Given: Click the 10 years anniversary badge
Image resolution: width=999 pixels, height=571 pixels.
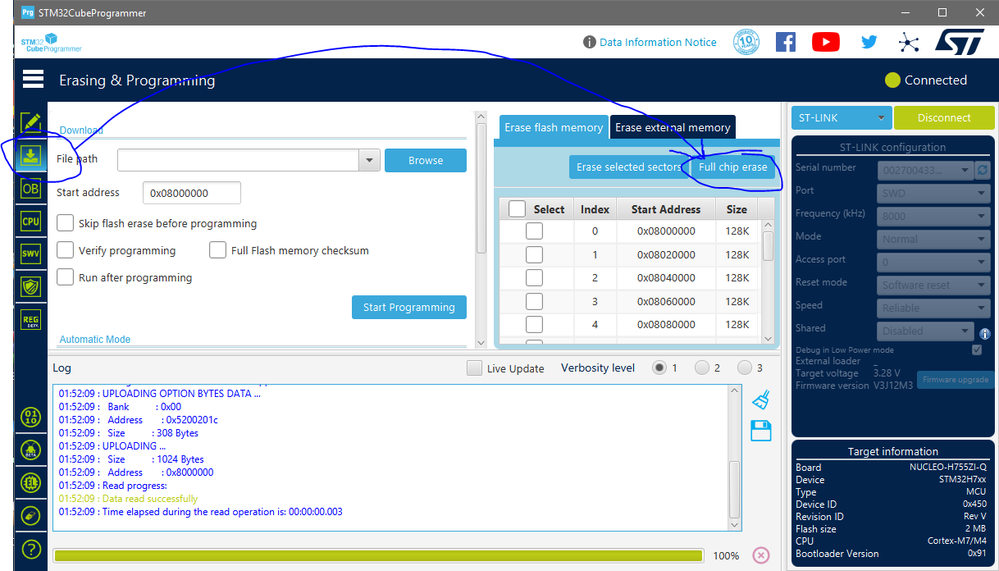Looking at the screenshot, I should point(746,42).
